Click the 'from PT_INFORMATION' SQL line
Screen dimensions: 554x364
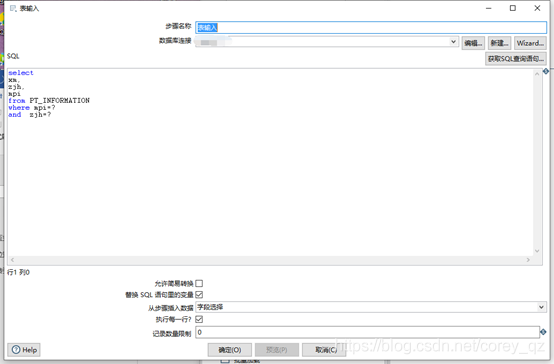[x=49, y=101]
